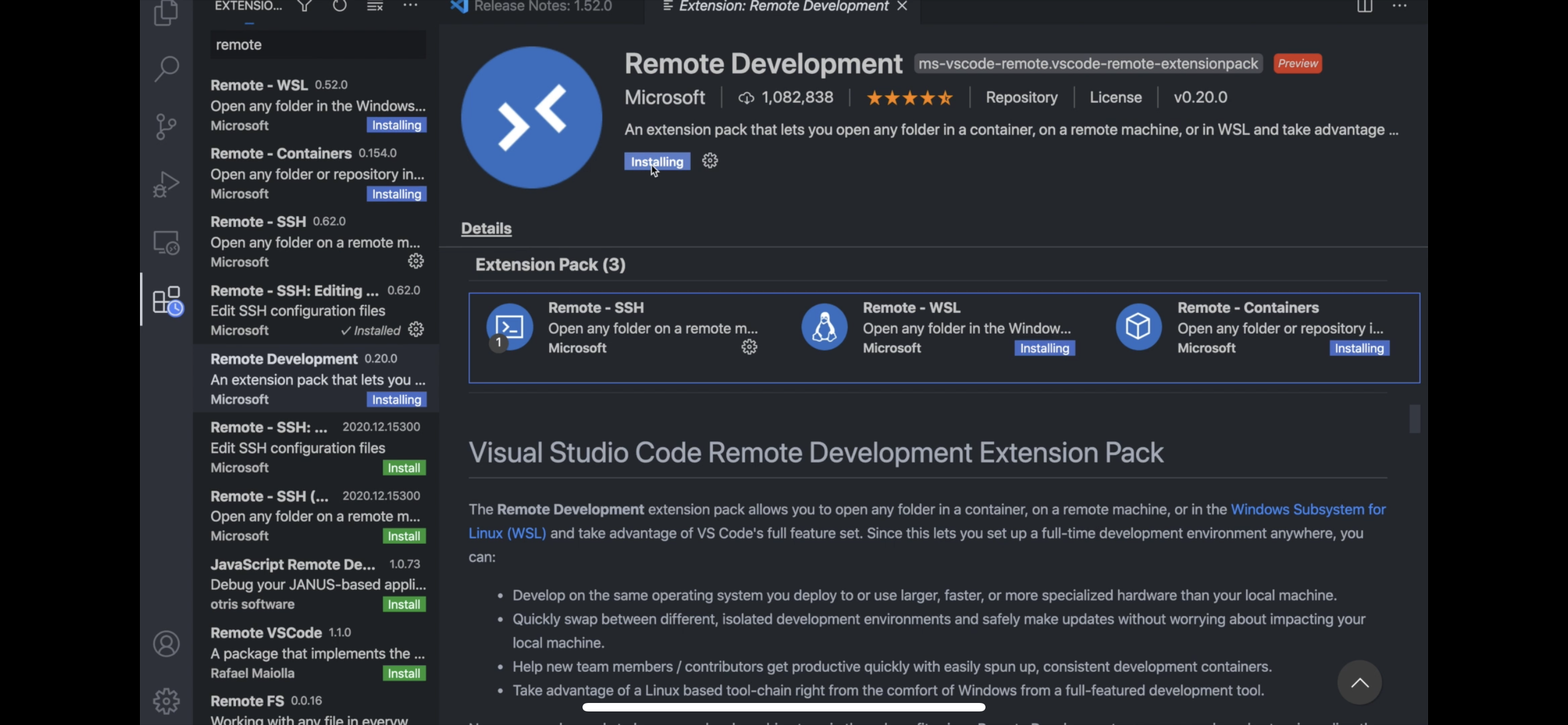1568x725 pixels.
Task: Click Installing badge on Remote - WSL pack card
Action: 1045,348
